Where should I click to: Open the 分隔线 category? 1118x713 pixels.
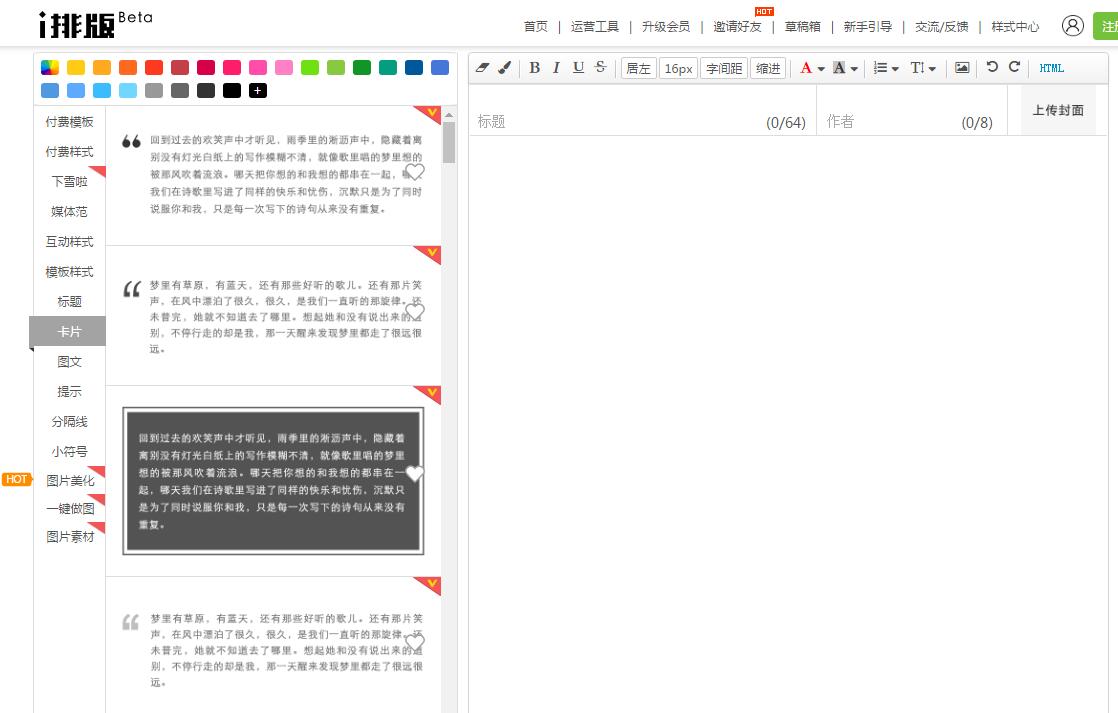tap(69, 421)
